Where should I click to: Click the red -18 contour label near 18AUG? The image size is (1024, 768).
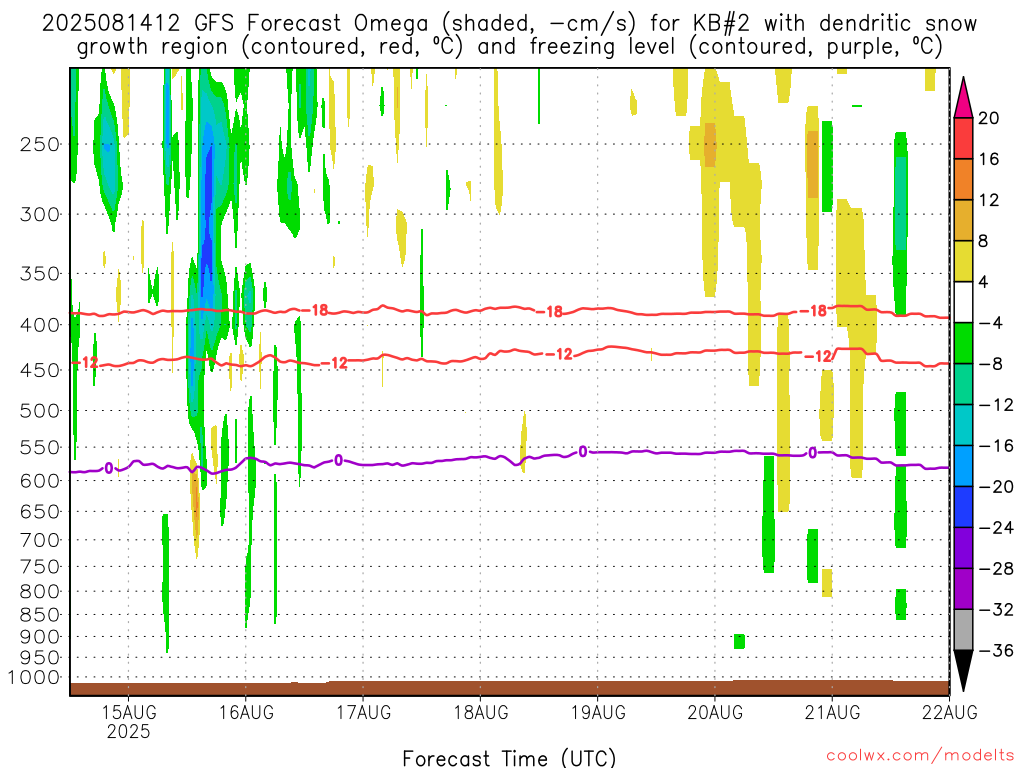pos(551,312)
